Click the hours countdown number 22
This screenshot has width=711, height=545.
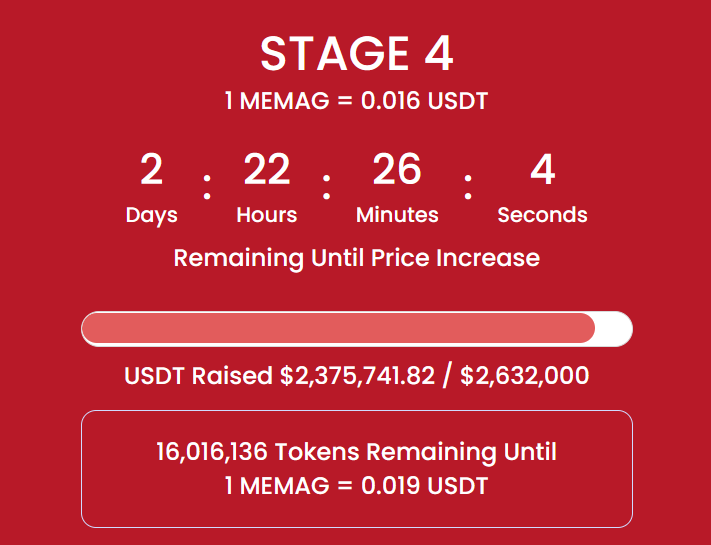pos(267,169)
